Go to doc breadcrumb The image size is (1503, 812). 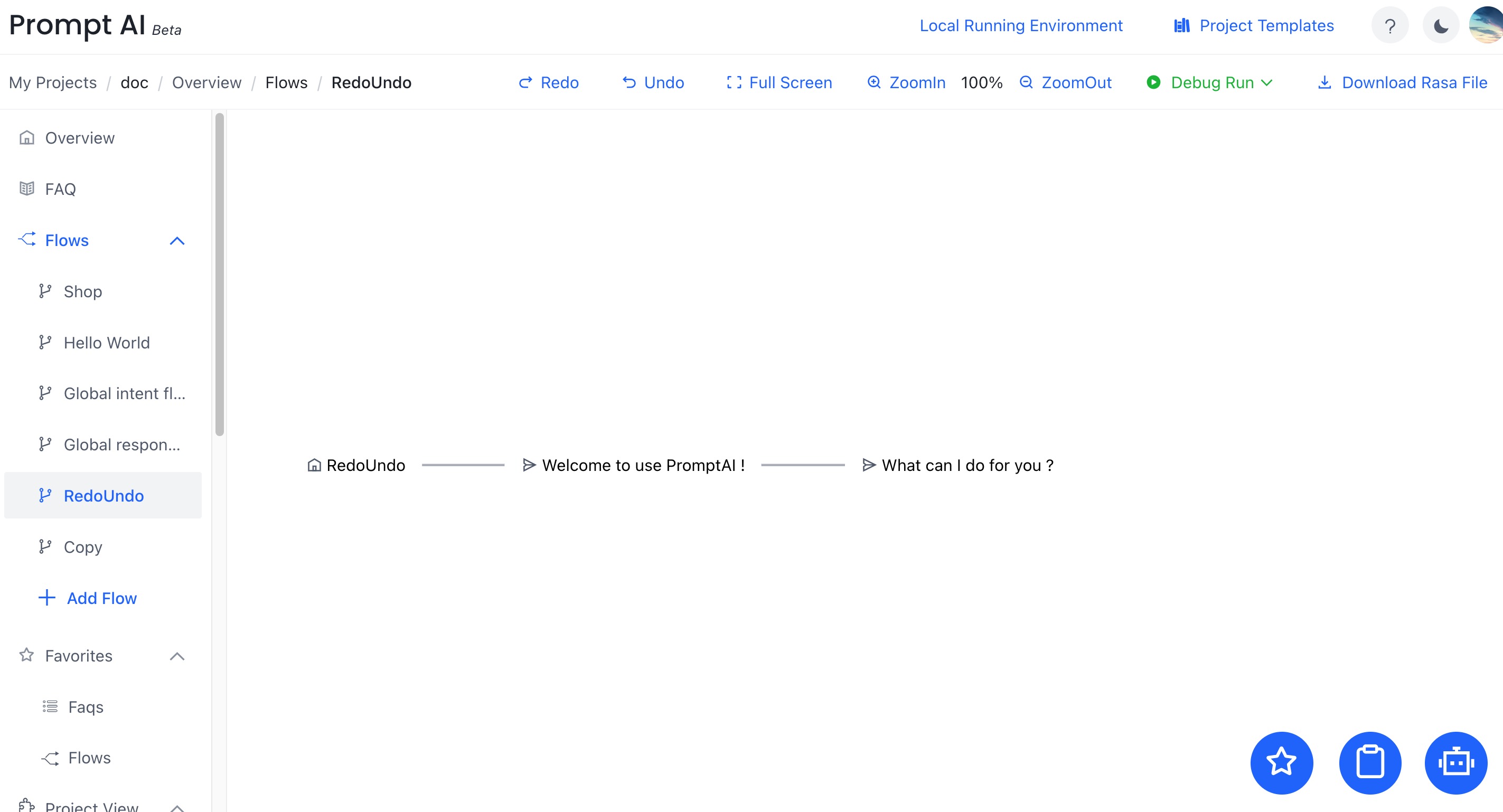point(134,82)
